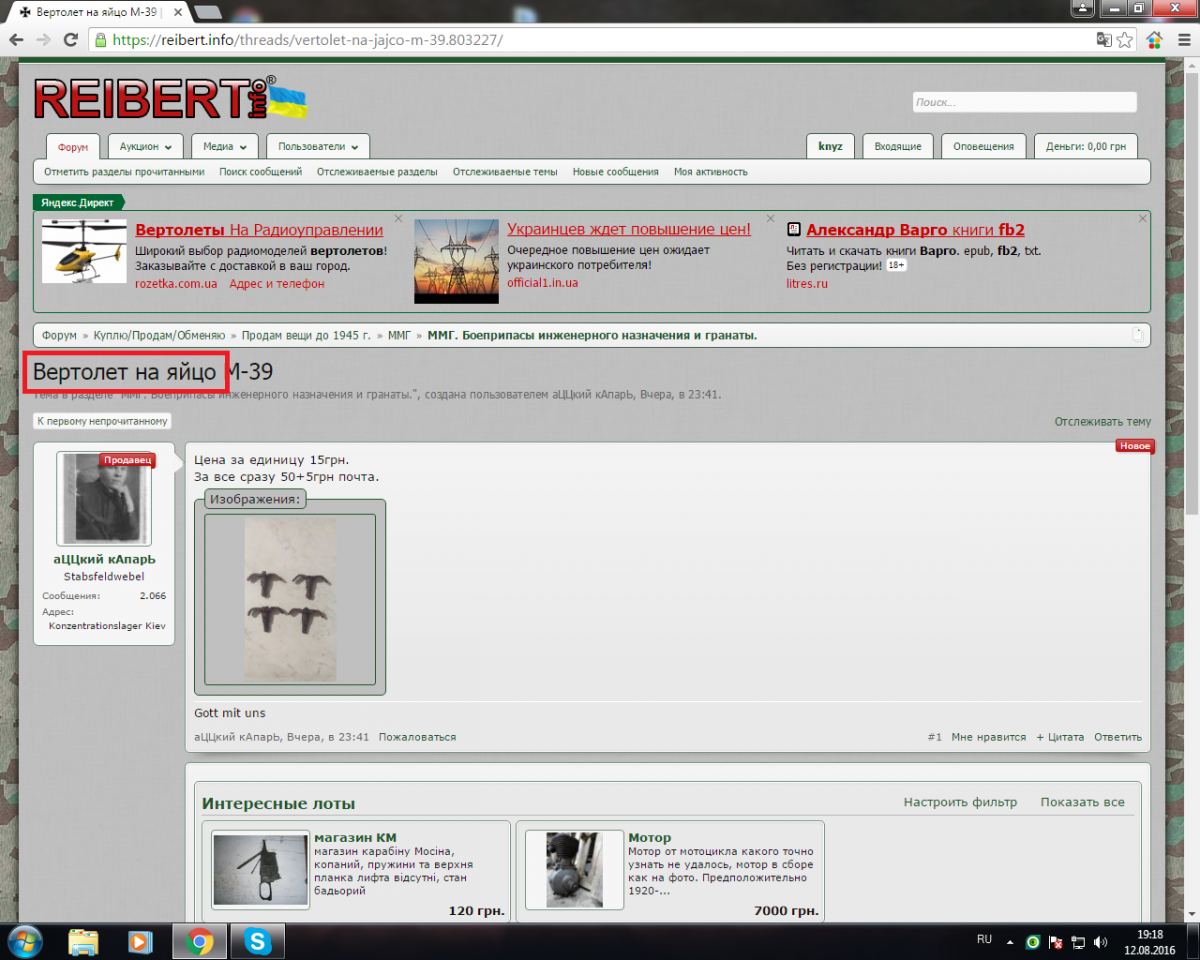Click the browser back arrow
Image resolution: width=1200 pixels, height=960 pixels.
pyautogui.click(x=16, y=40)
